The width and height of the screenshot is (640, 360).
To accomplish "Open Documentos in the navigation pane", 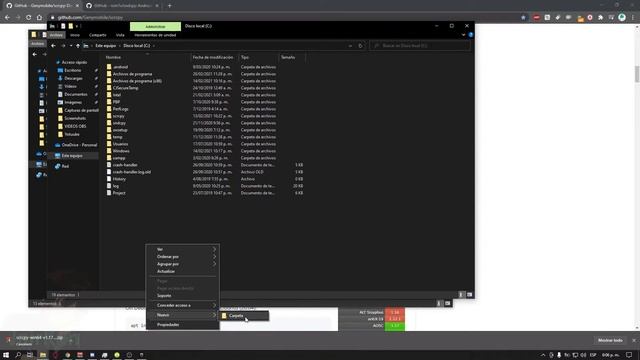I will click(76, 94).
